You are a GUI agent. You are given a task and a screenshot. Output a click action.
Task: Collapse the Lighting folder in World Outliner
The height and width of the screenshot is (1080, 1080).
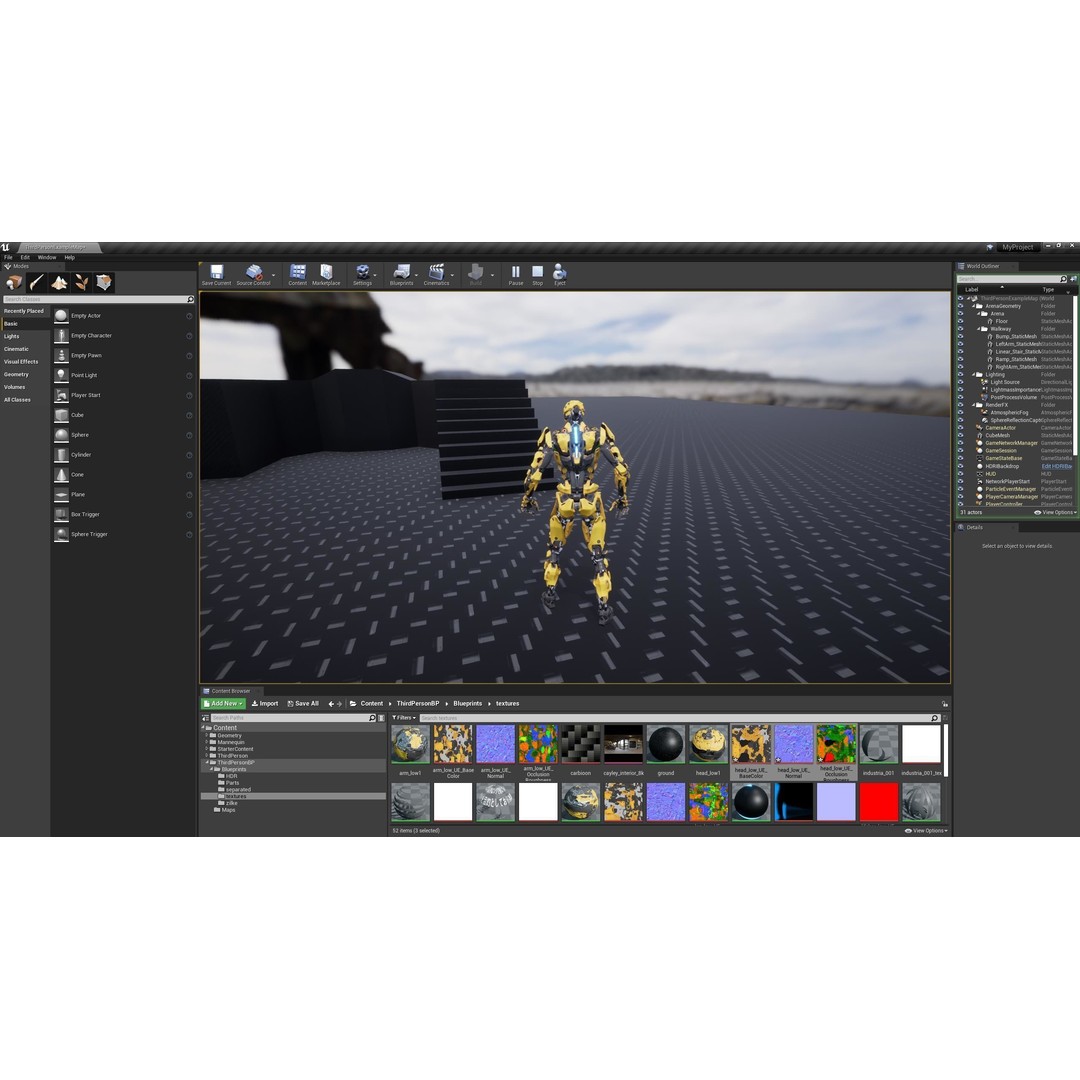click(974, 374)
